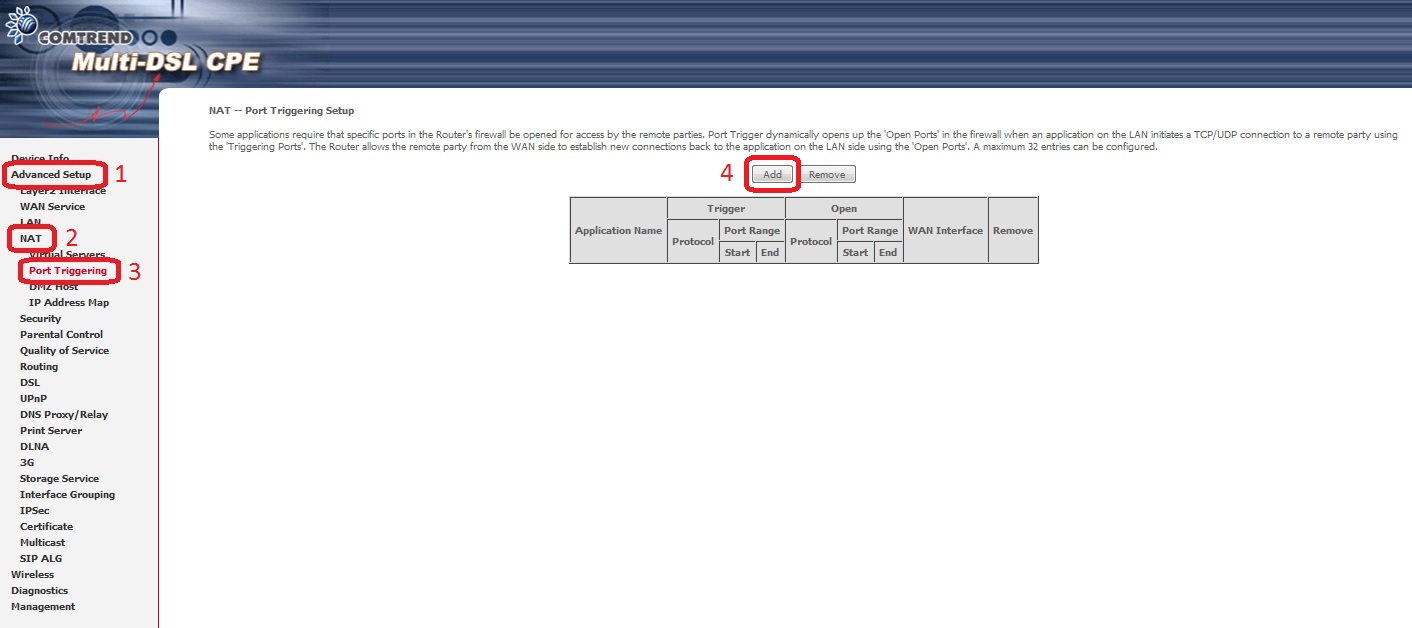Click the Remove button

pyautogui.click(x=826, y=175)
